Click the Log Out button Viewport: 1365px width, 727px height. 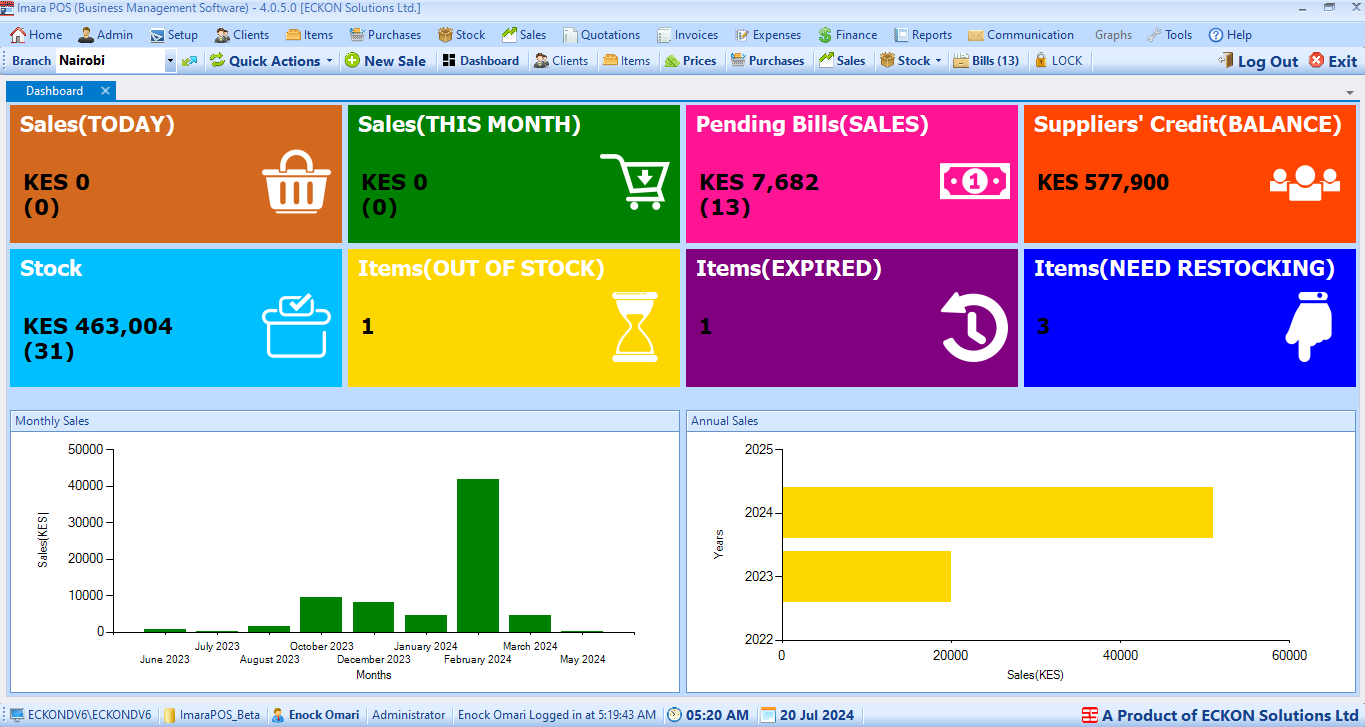click(x=1258, y=61)
